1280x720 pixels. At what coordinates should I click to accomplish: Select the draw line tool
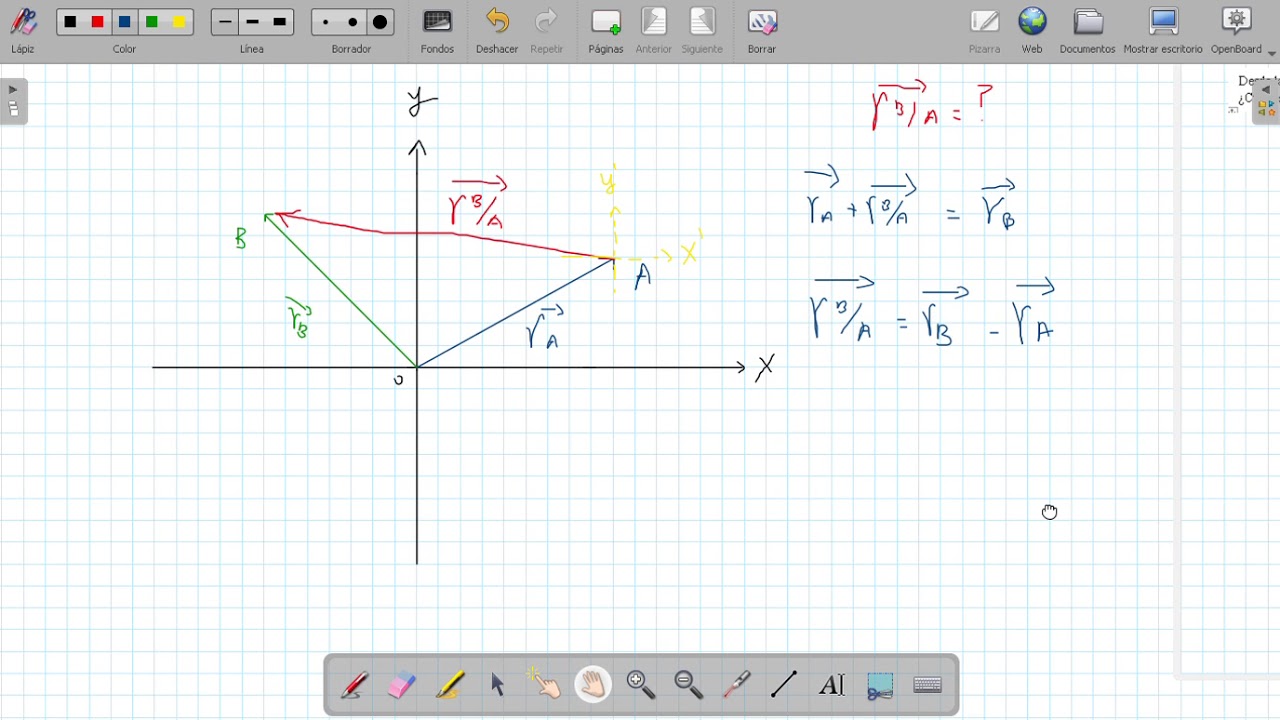click(x=784, y=685)
